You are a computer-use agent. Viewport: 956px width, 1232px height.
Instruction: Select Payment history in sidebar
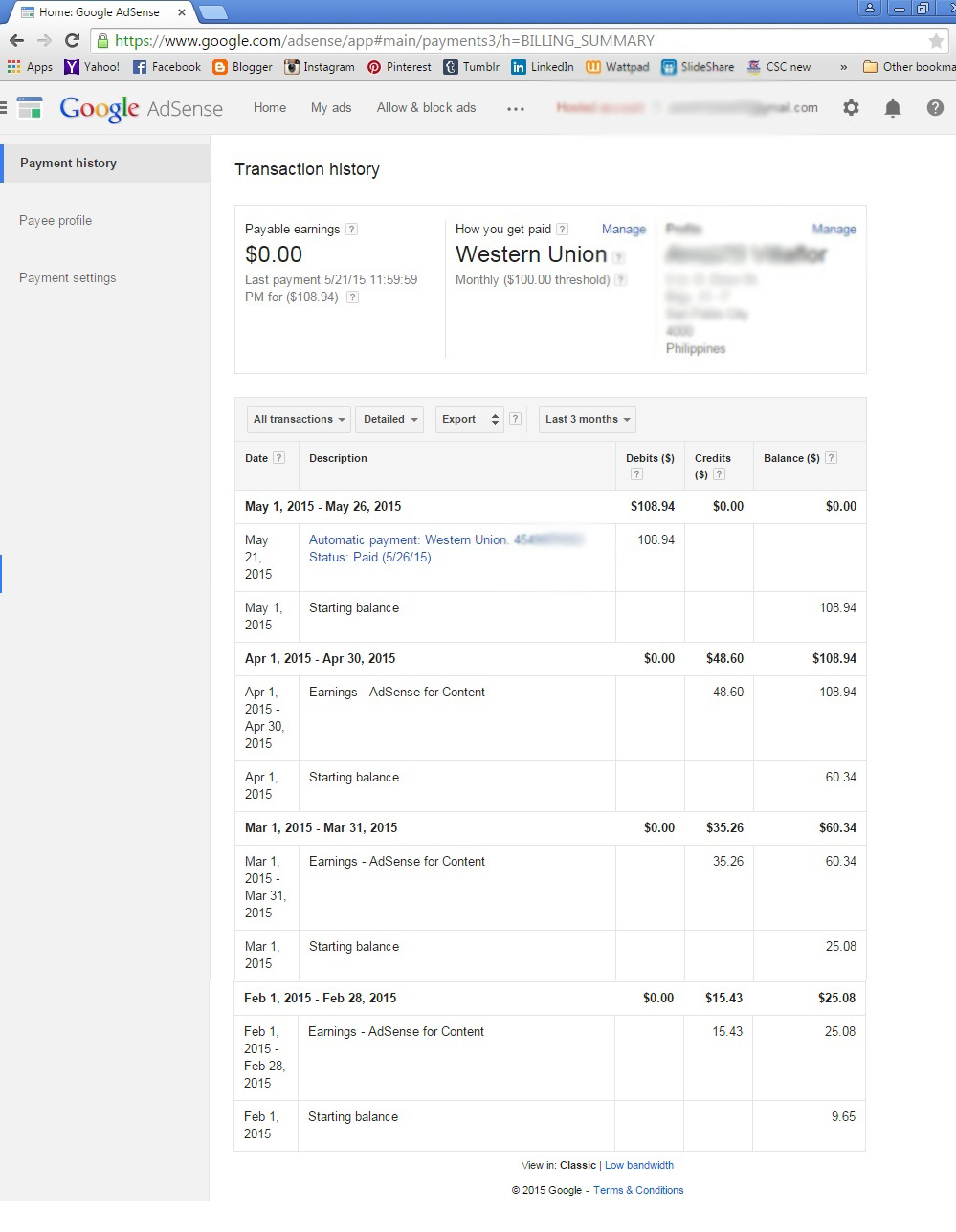[105, 164]
